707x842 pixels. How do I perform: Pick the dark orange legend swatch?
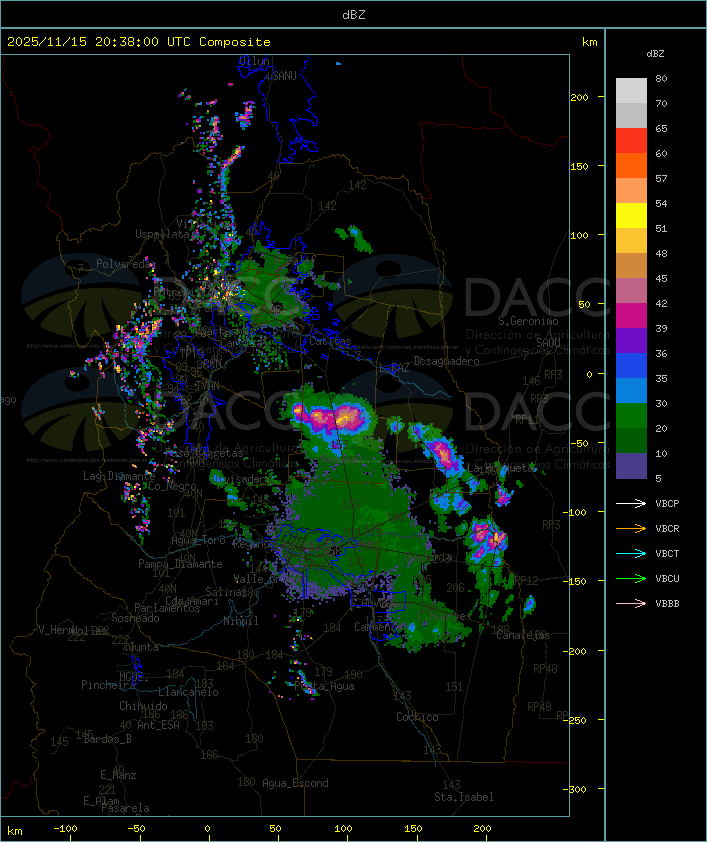(x=631, y=165)
